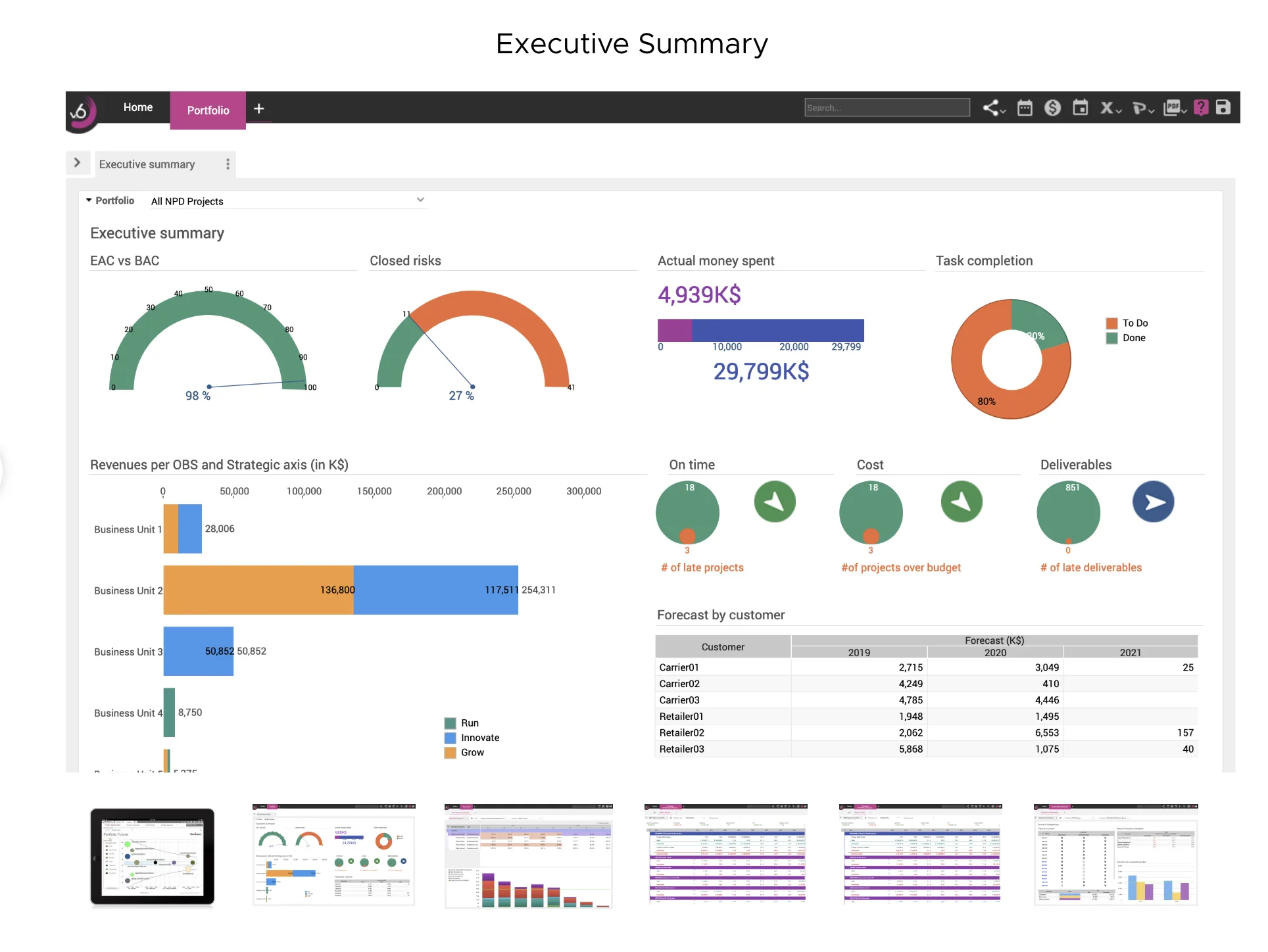The width and height of the screenshot is (1268, 952).
Task: Open the executive summary dashboard thumbnail
Action: tap(333, 854)
